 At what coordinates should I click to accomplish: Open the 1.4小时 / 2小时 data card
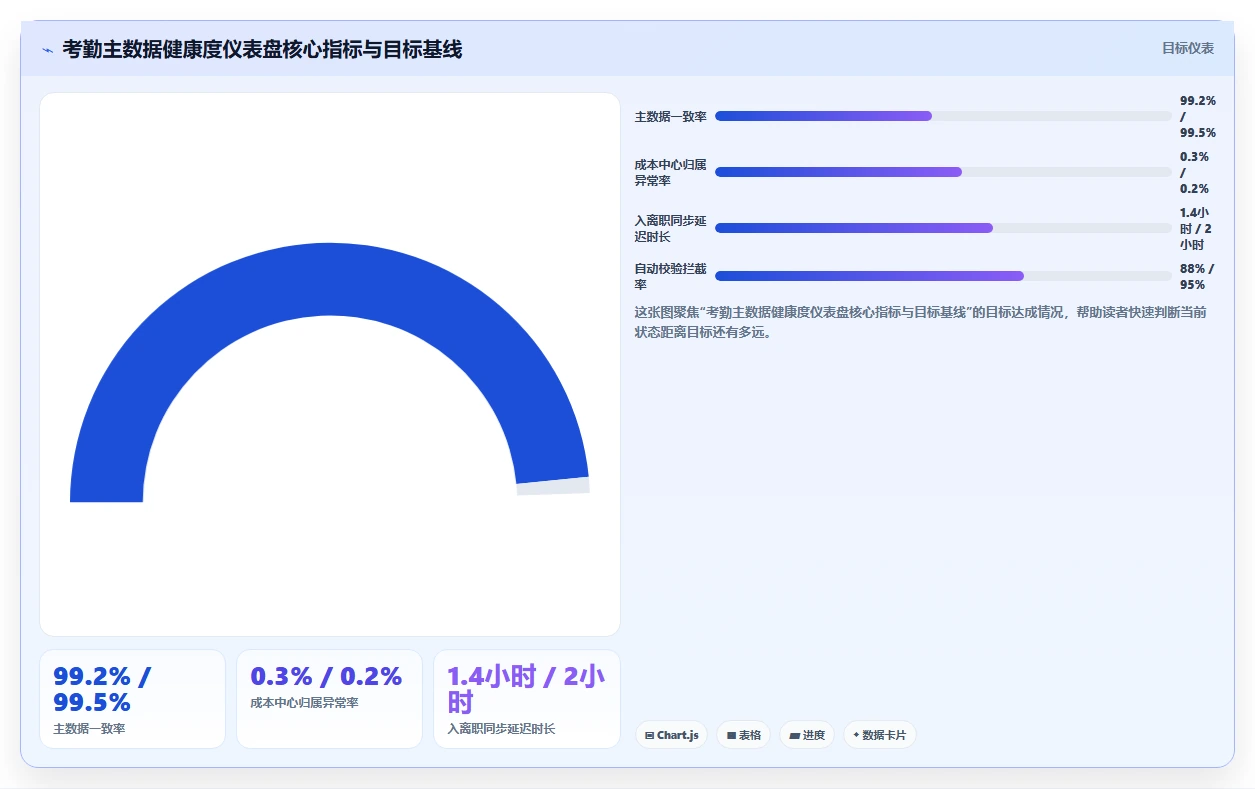tap(526, 699)
